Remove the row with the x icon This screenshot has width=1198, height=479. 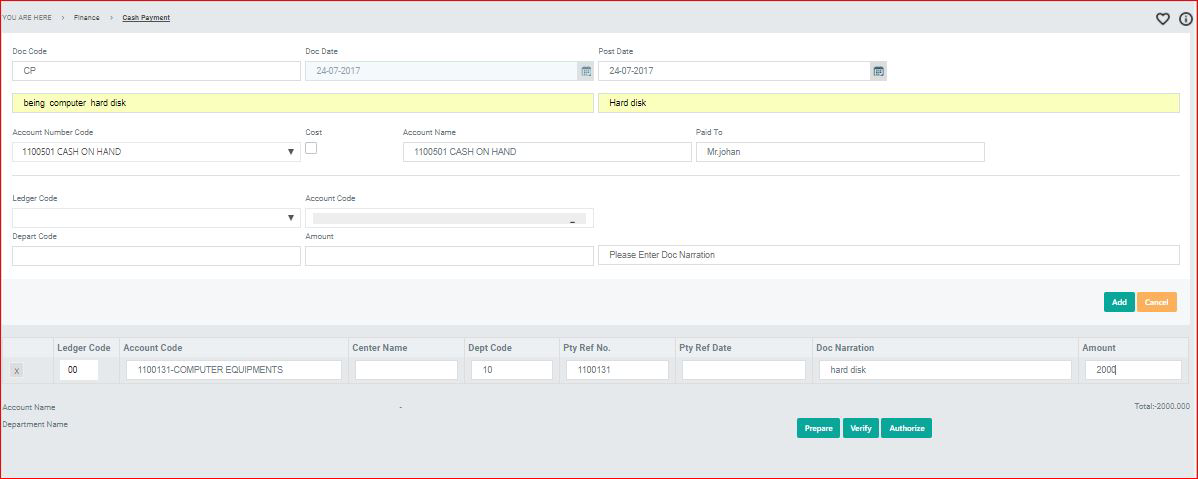coord(16,371)
